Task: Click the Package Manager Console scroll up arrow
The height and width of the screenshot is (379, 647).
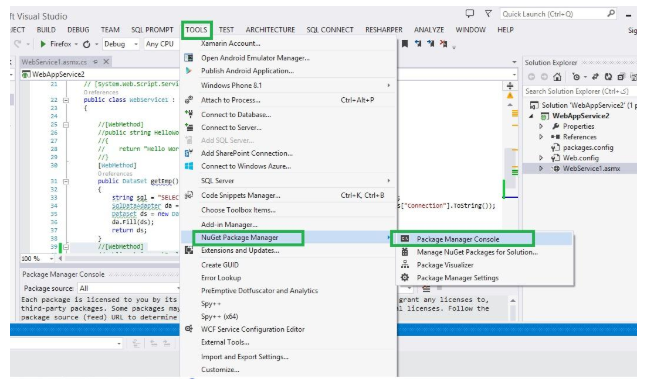Action: point(513,301)
